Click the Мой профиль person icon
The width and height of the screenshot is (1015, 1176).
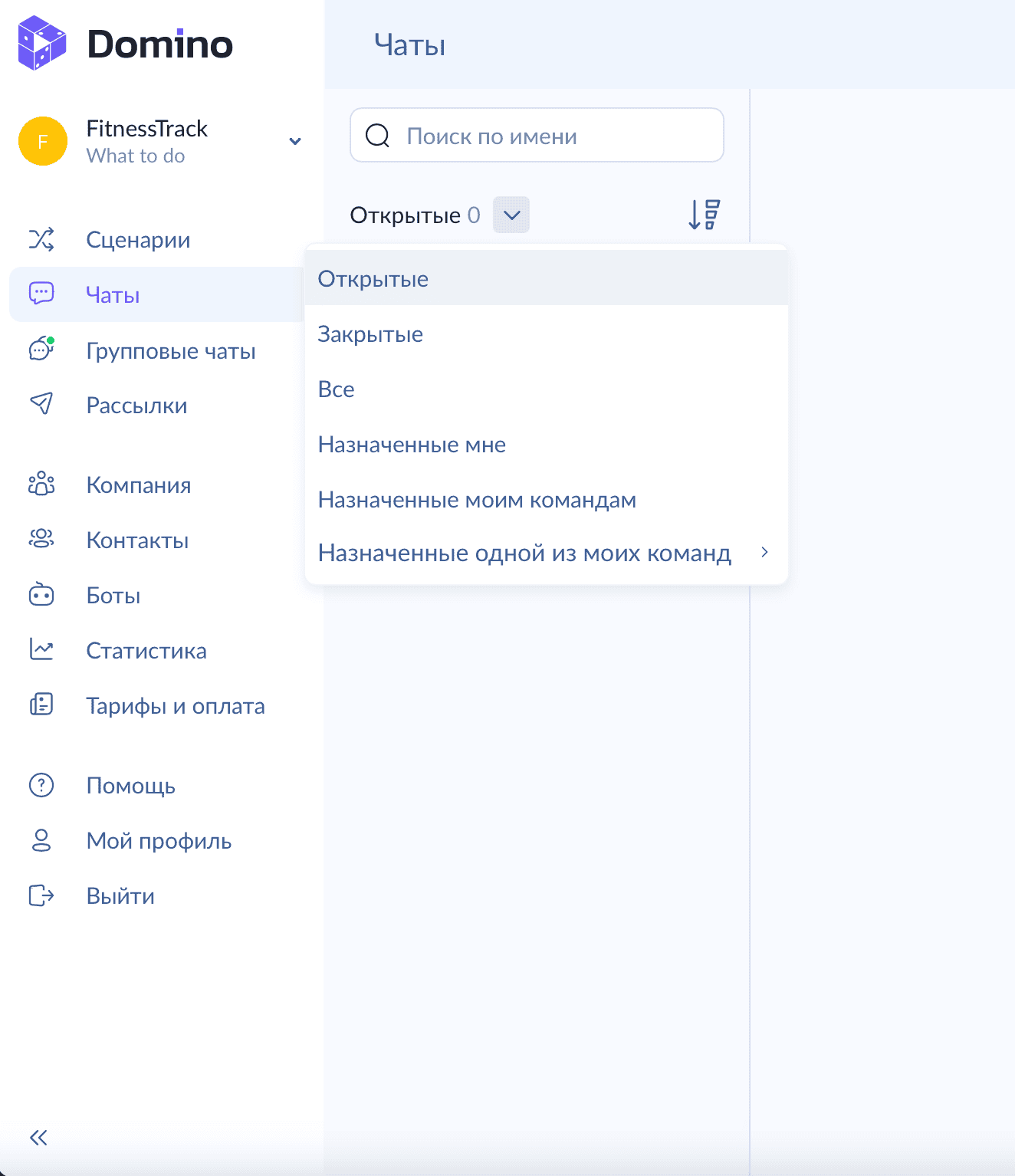[x=41, y=840]
